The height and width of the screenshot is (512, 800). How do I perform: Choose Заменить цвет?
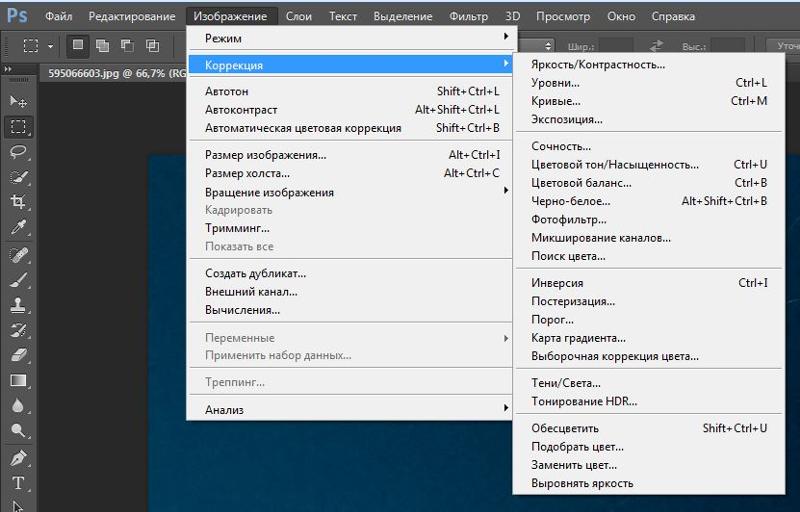pyautogui.click(x=649, y=465)
